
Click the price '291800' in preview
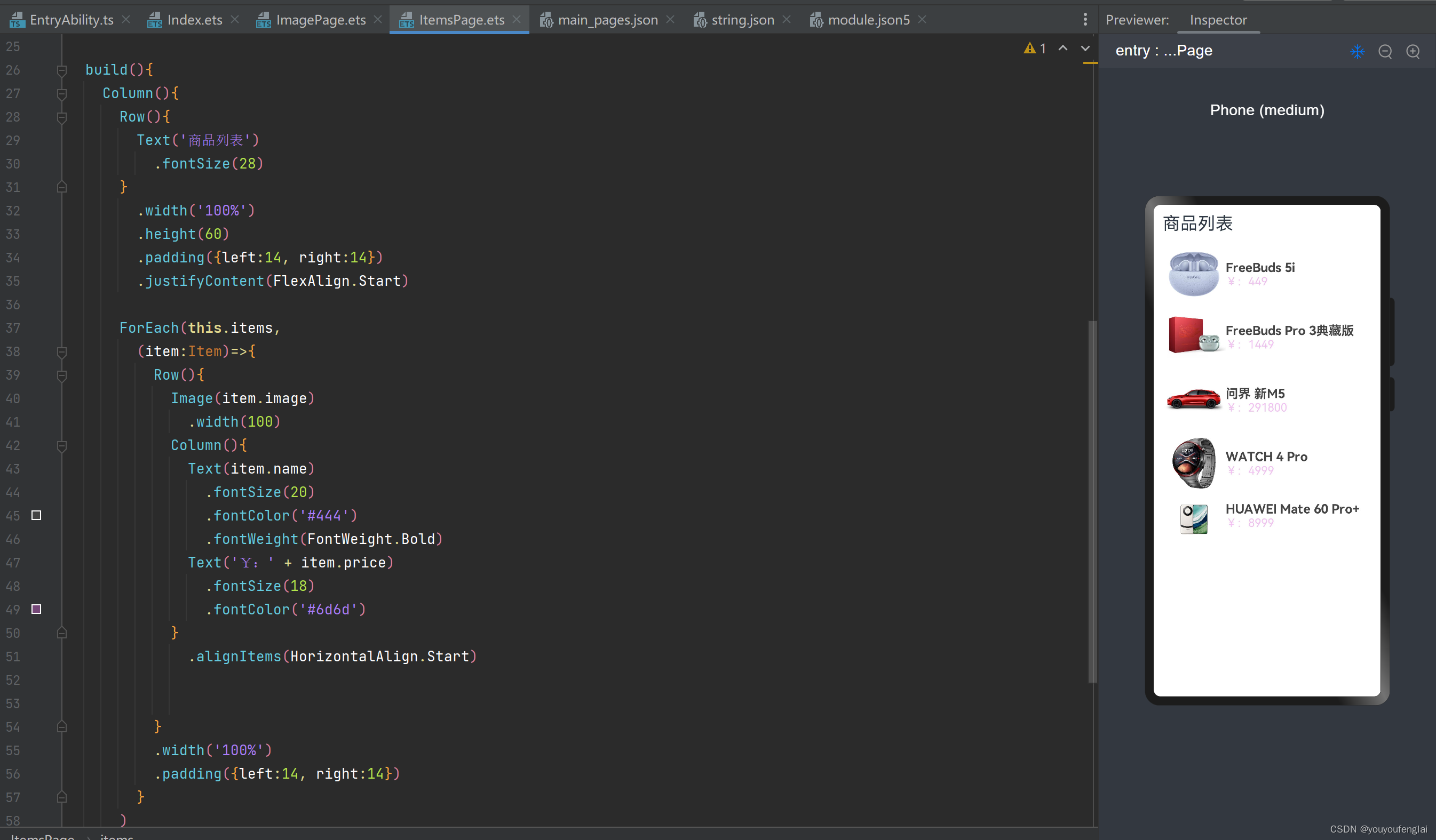click(x=1267, y=408)
